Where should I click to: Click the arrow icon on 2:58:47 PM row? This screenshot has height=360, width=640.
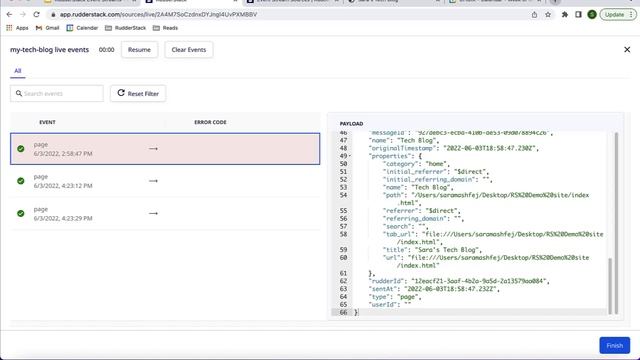pos(153,149)
